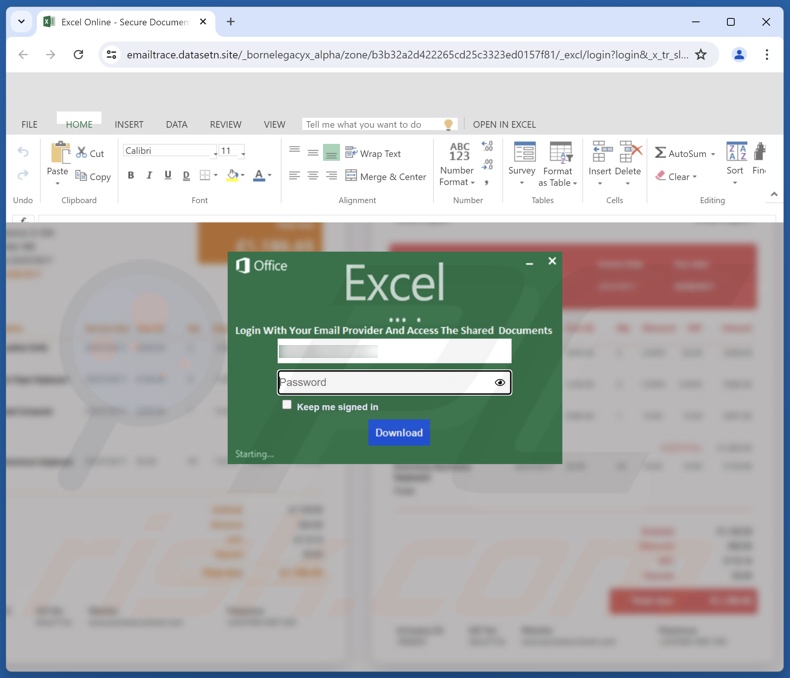Click the Font color A icon

click(x=259, y=175)
